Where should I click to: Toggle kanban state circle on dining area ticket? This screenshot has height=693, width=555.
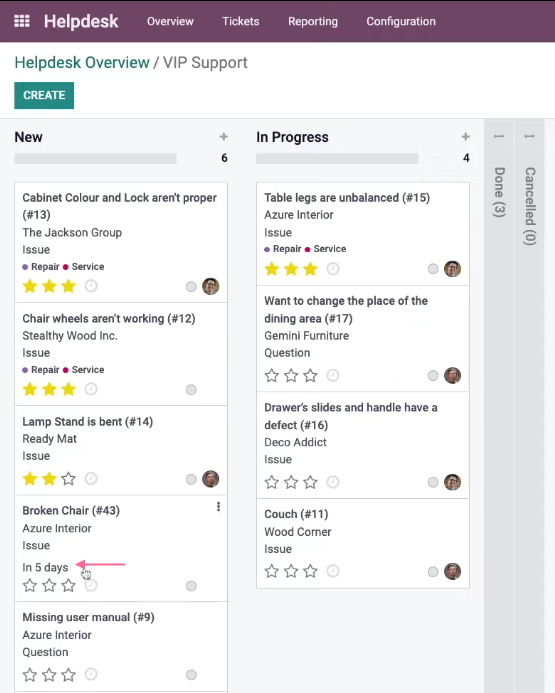433,375
